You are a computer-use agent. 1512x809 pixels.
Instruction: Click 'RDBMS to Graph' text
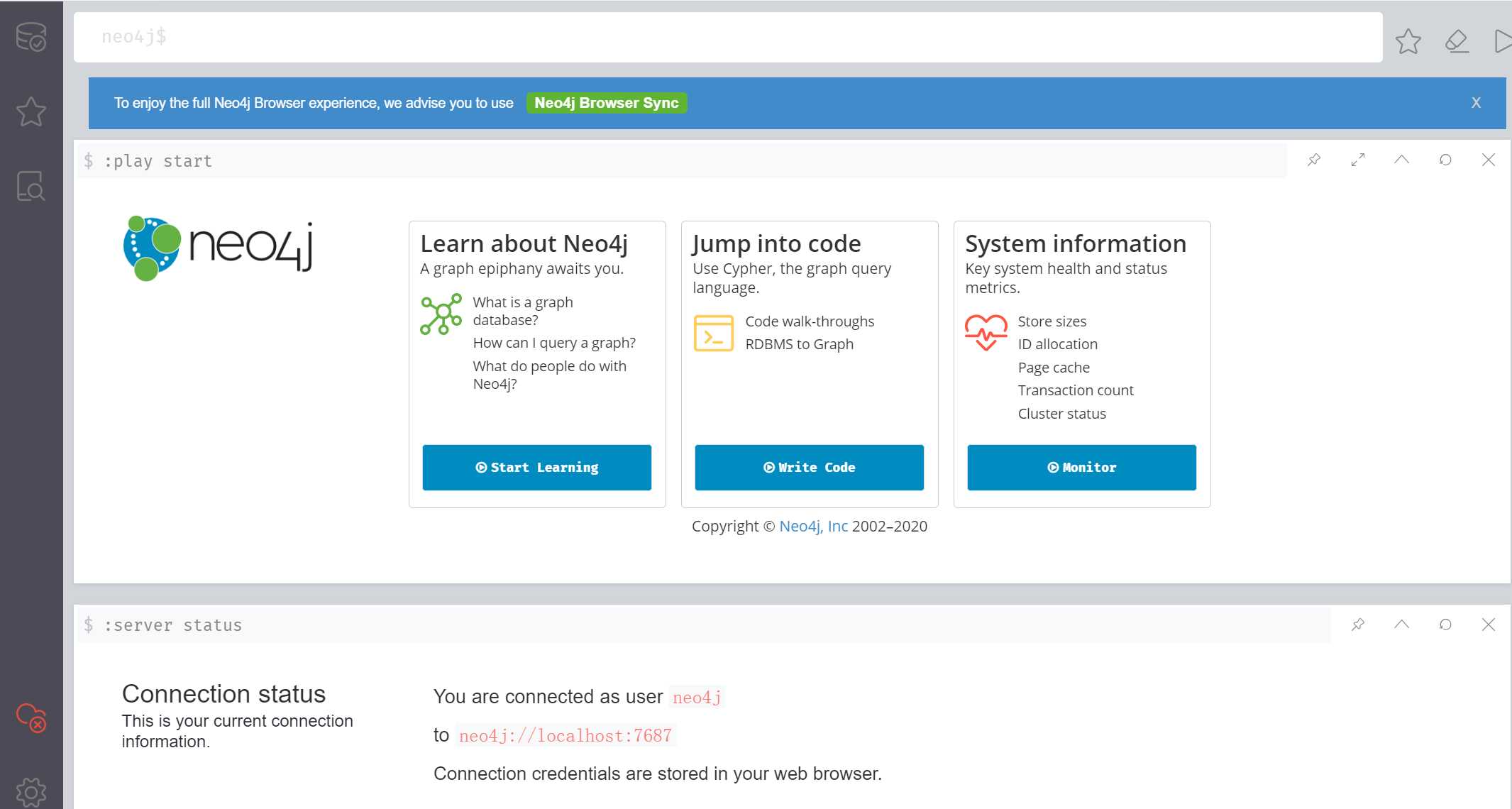(800, 344)
